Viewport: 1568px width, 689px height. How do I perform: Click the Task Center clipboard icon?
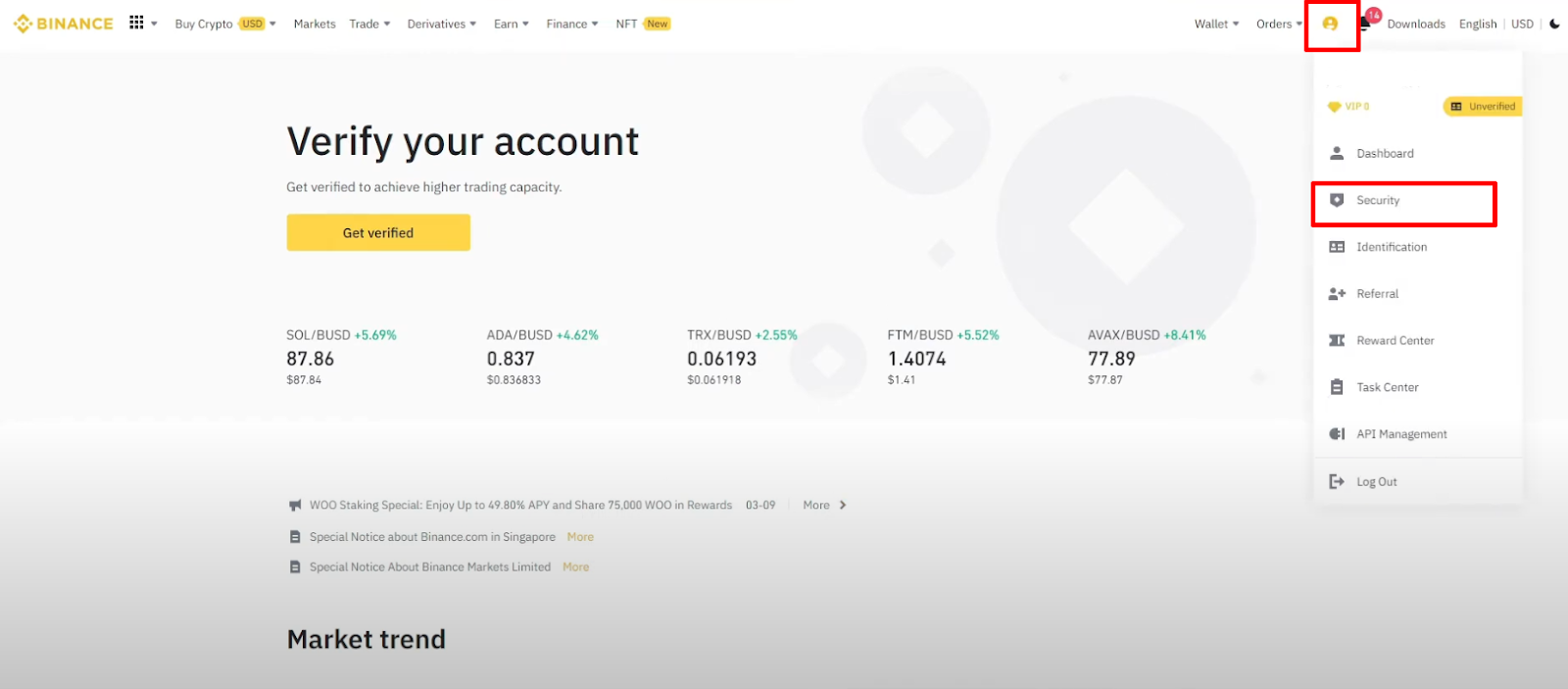point(1337,387)
